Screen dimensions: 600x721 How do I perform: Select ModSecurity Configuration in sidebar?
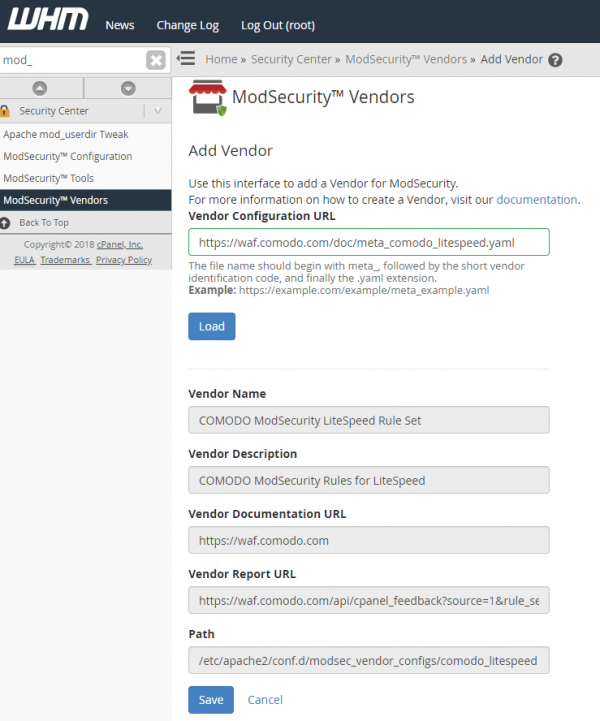click(68, 156)
